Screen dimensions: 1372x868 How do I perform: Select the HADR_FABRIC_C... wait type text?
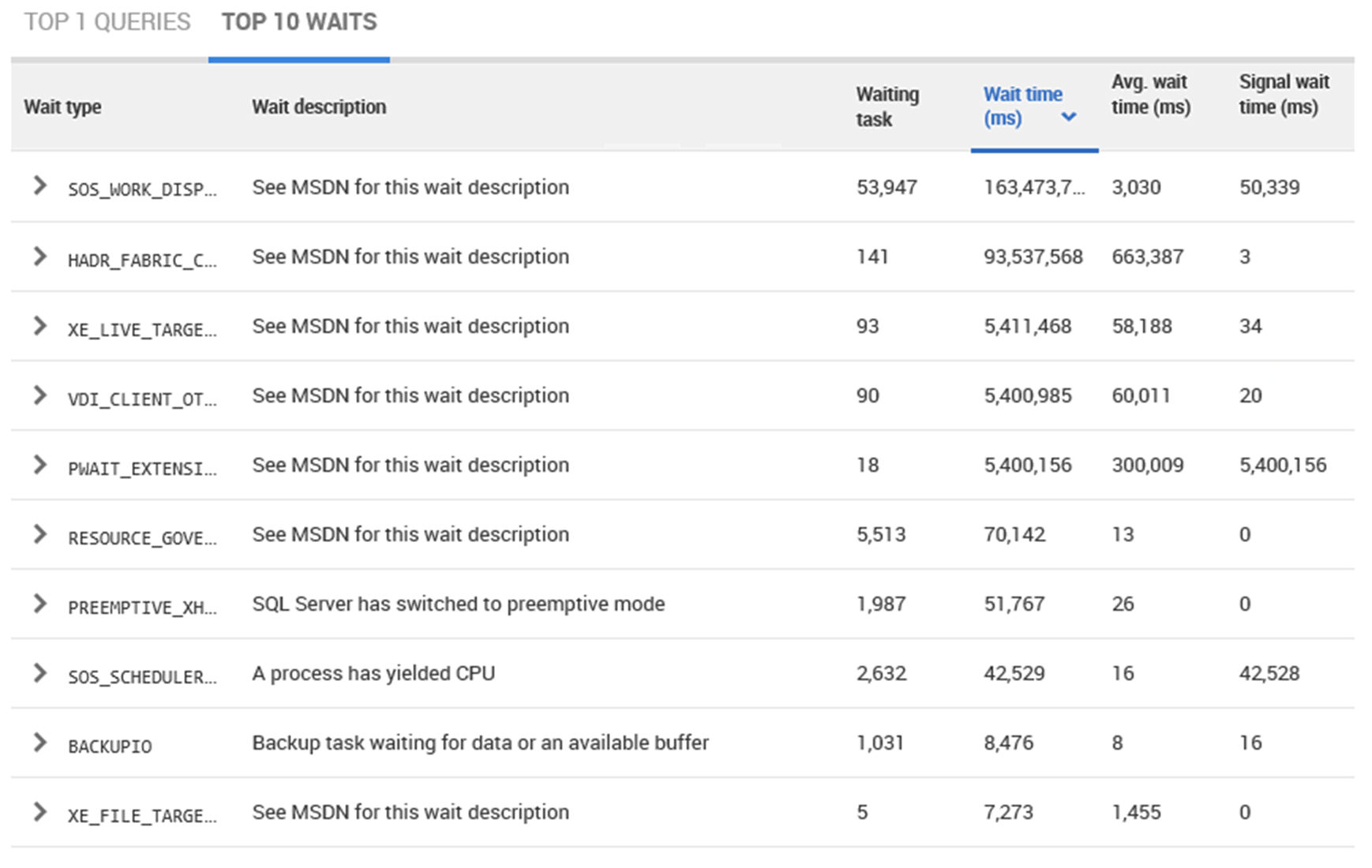[x=142, y=260]
